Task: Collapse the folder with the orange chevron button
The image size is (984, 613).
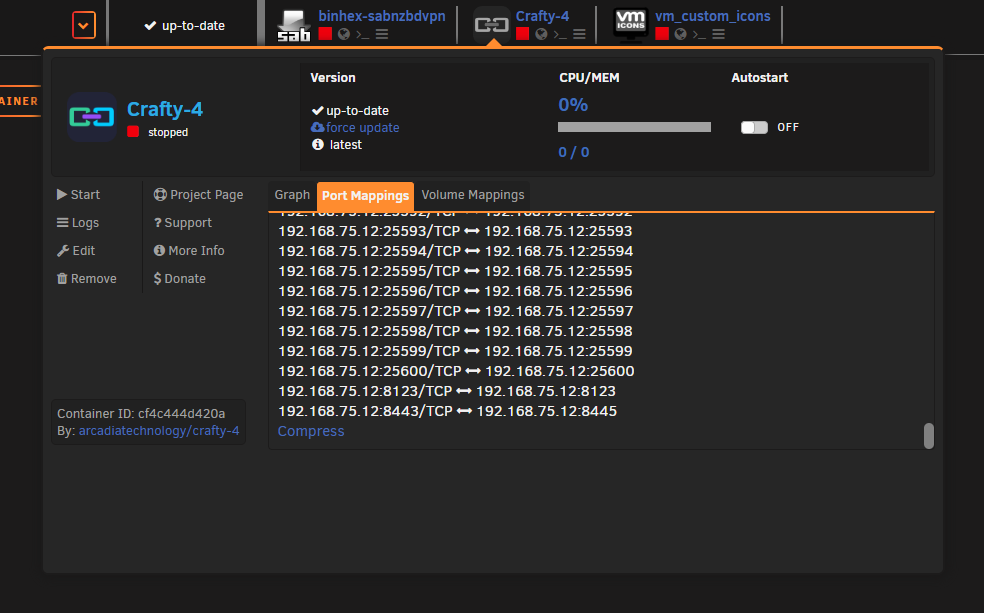Action: click(83, 26)
